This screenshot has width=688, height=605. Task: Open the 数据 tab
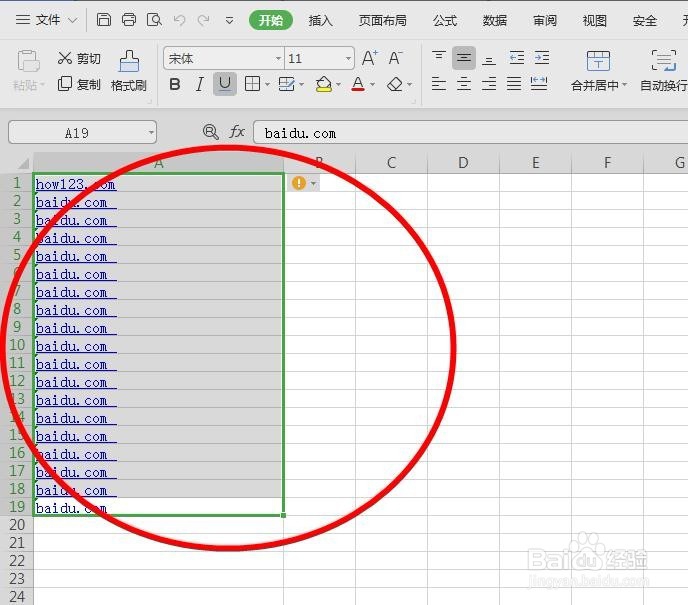point(495,20)
